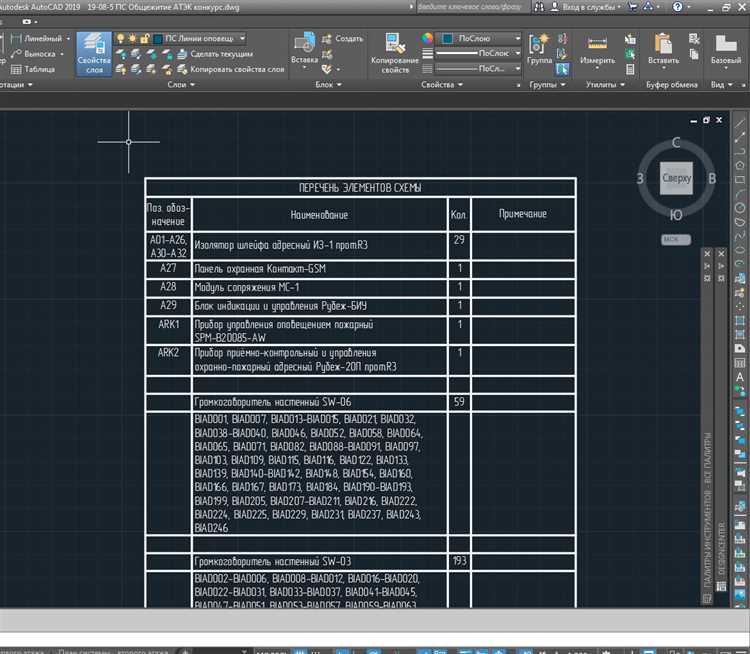Click the ViewCube Сверху face
This screenshot has width=750, height=654.
coord(676,178)
